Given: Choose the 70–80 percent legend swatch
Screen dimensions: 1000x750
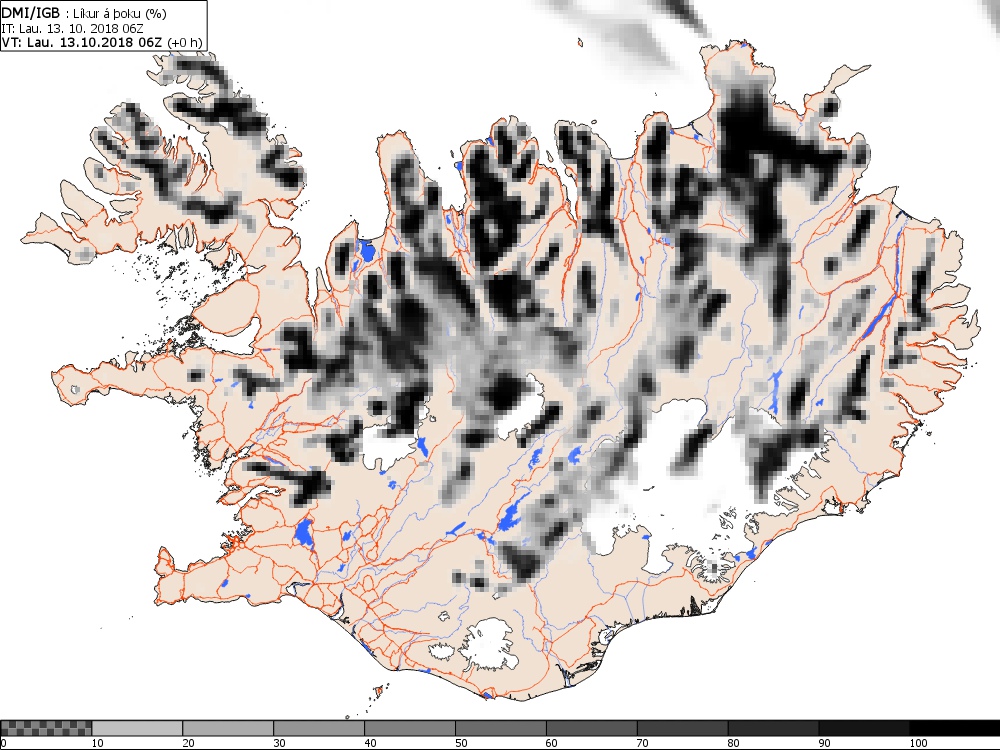Looking at the screenshot, I should pos(682,728).
